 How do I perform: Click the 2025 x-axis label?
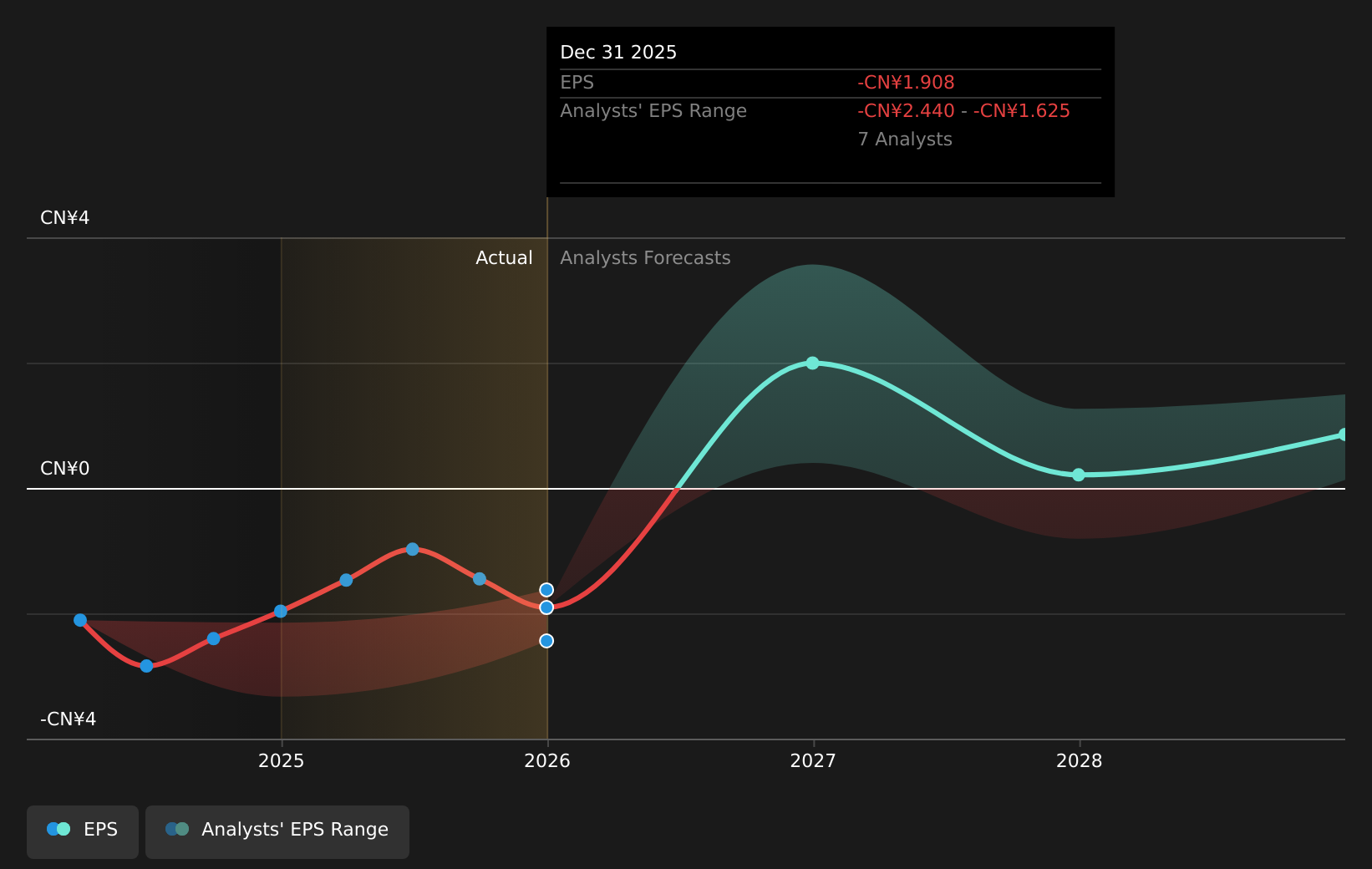coord(282,760)
